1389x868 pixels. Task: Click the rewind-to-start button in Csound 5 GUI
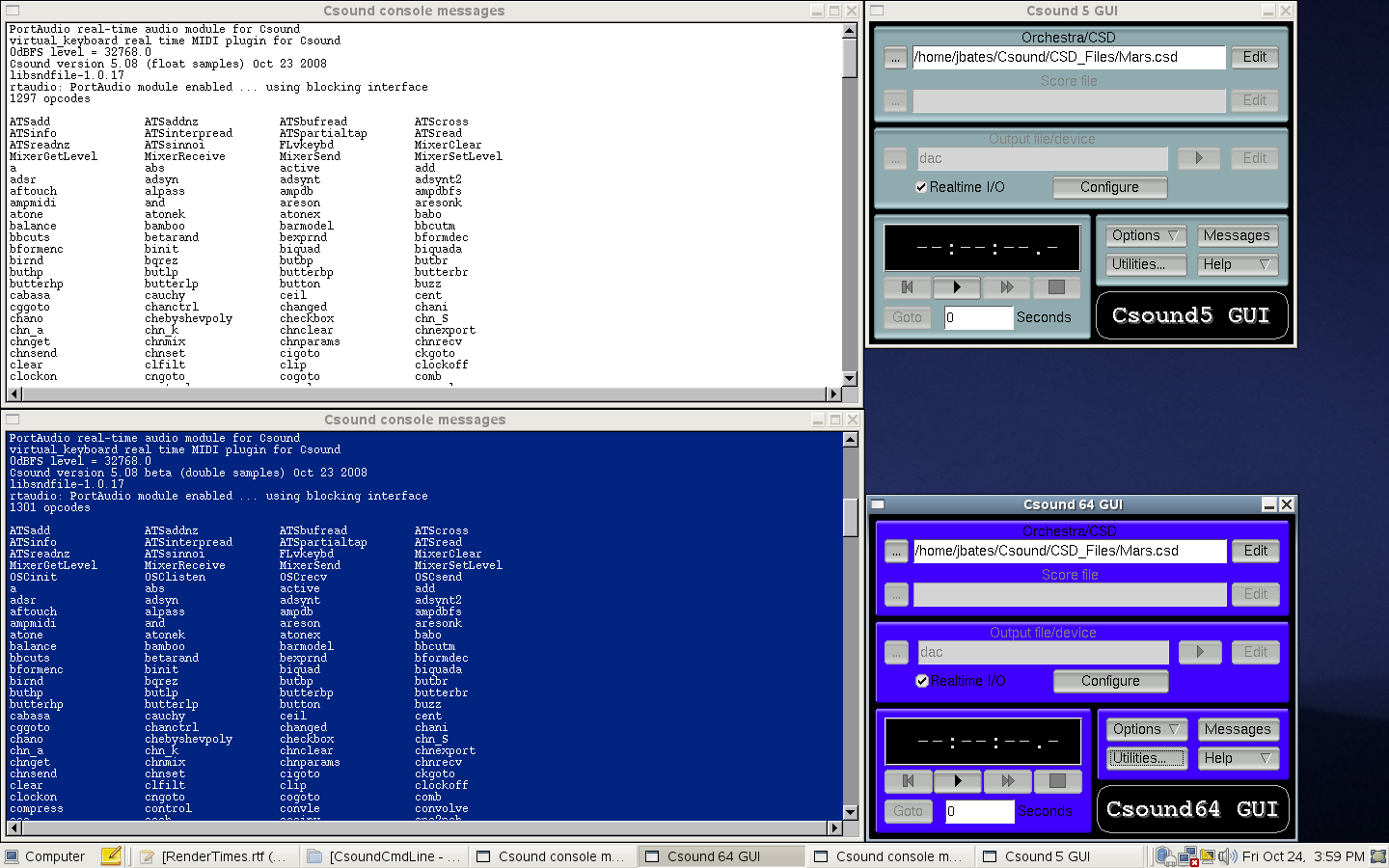[907, 286]
